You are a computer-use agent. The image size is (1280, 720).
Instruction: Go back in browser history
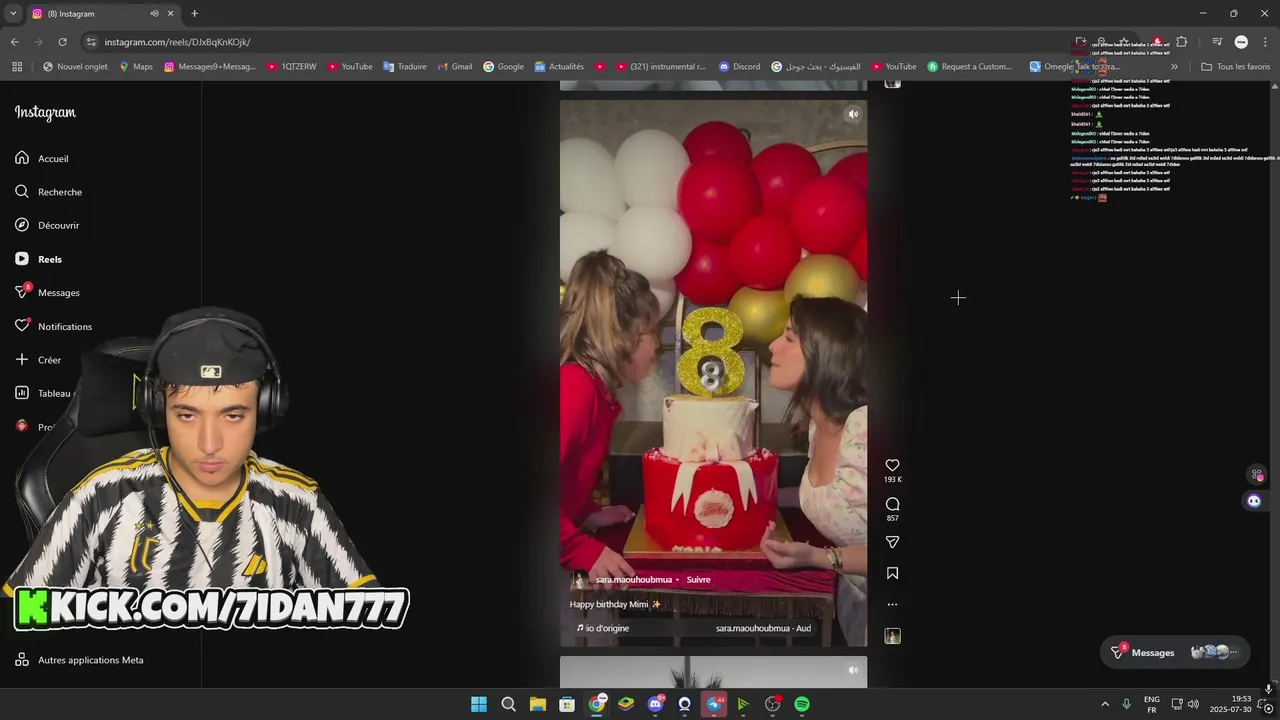point(14,42)
